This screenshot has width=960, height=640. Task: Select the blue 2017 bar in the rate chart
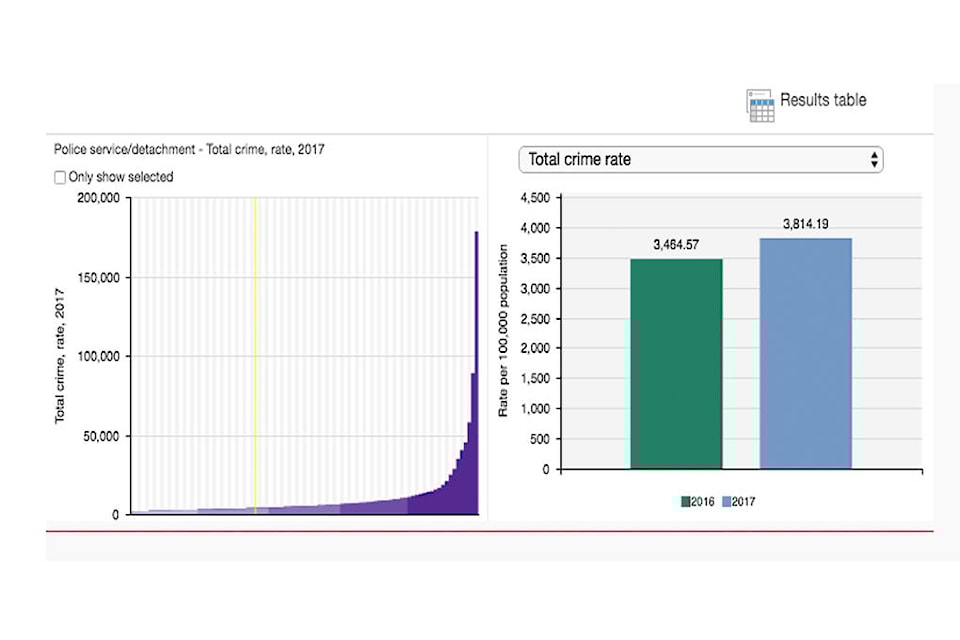coord(806,354)
